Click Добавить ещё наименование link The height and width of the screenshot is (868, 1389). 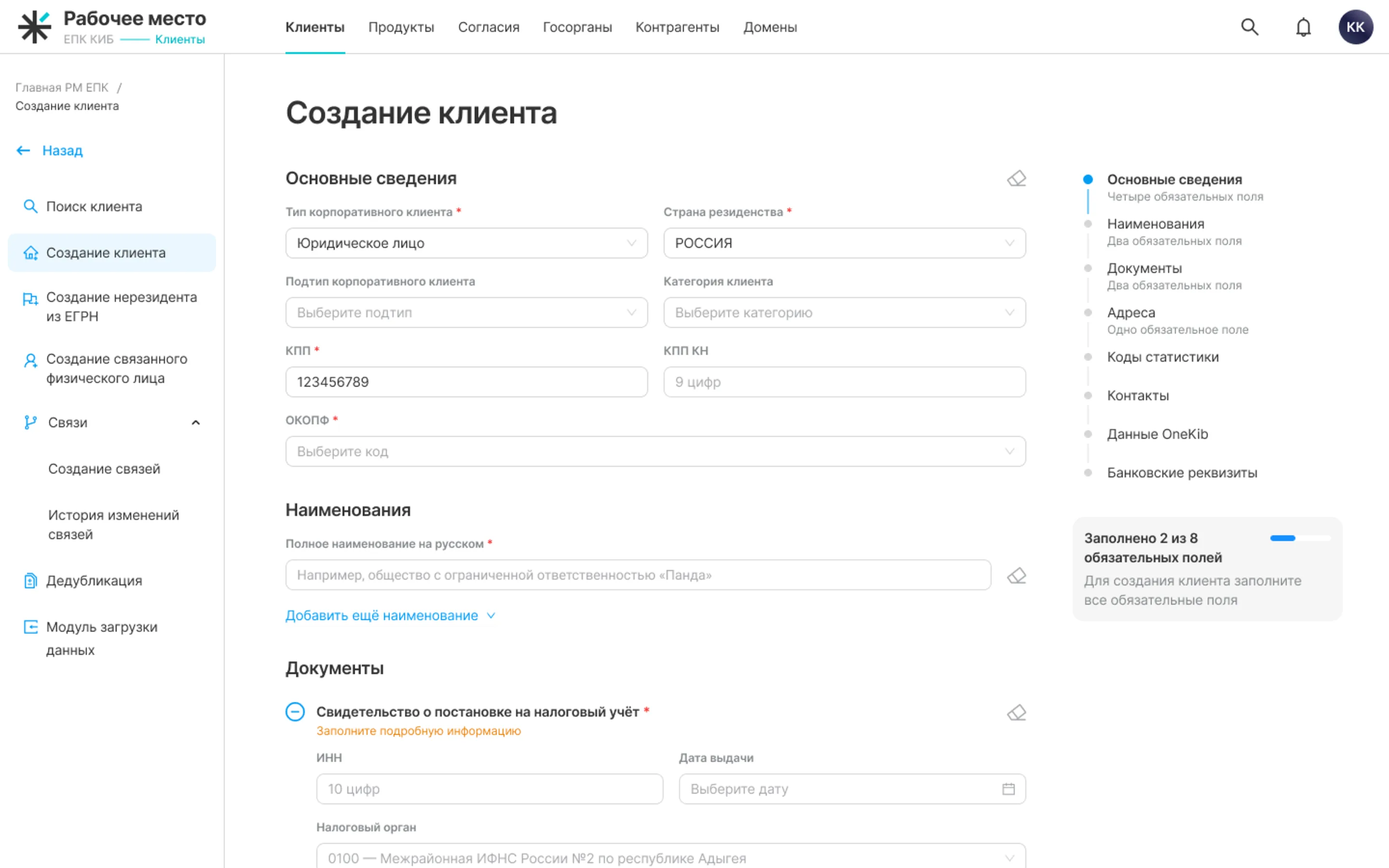click(390, 615)
